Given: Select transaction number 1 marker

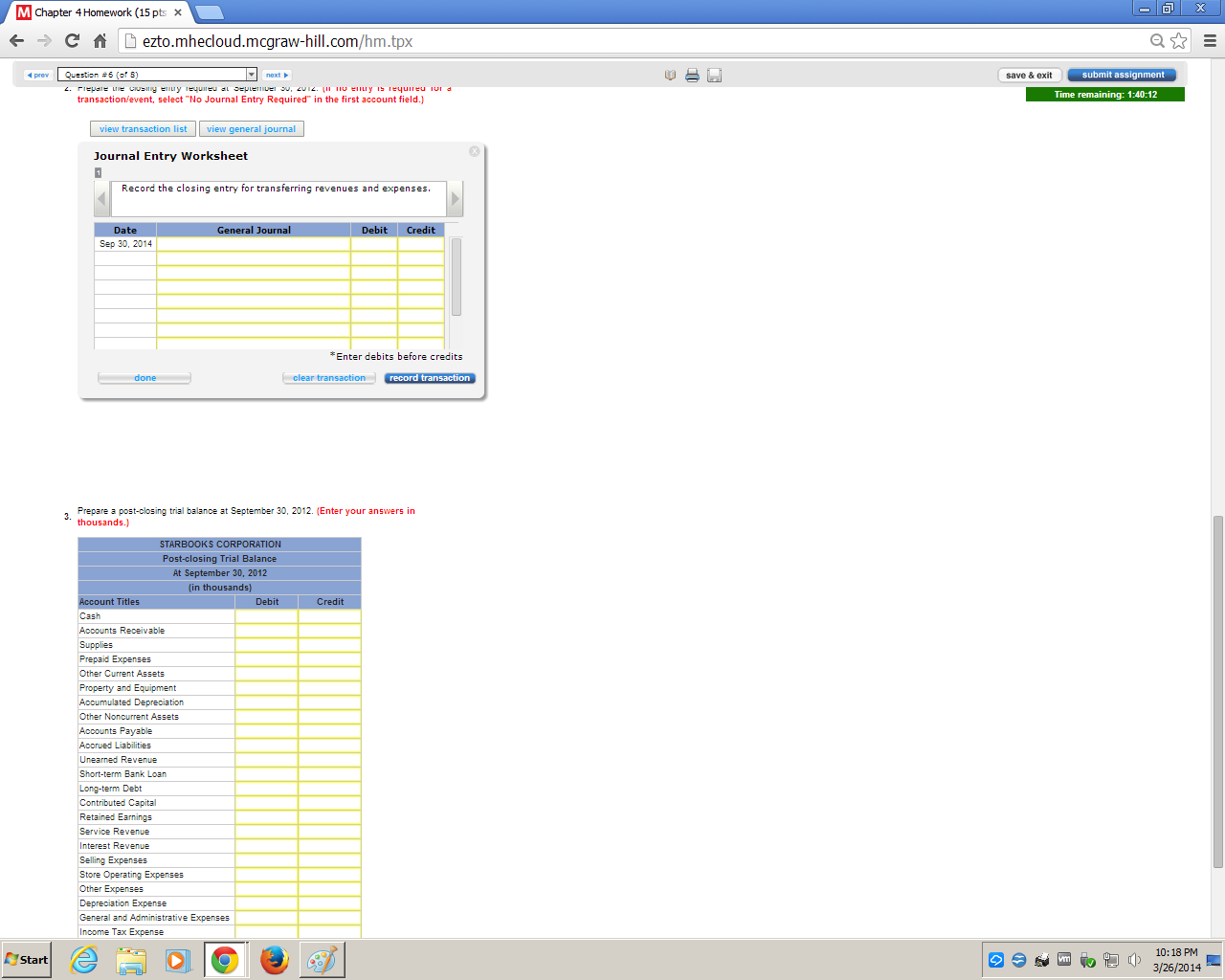Looking at the screenshot, I should coord(98,172).
